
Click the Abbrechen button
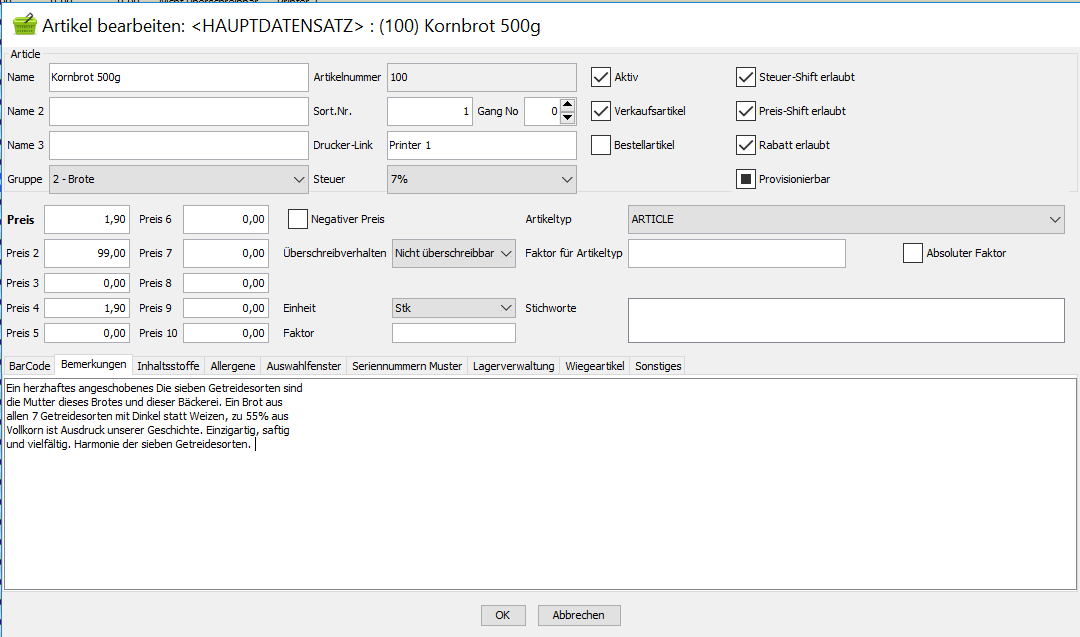coord(579,615)
